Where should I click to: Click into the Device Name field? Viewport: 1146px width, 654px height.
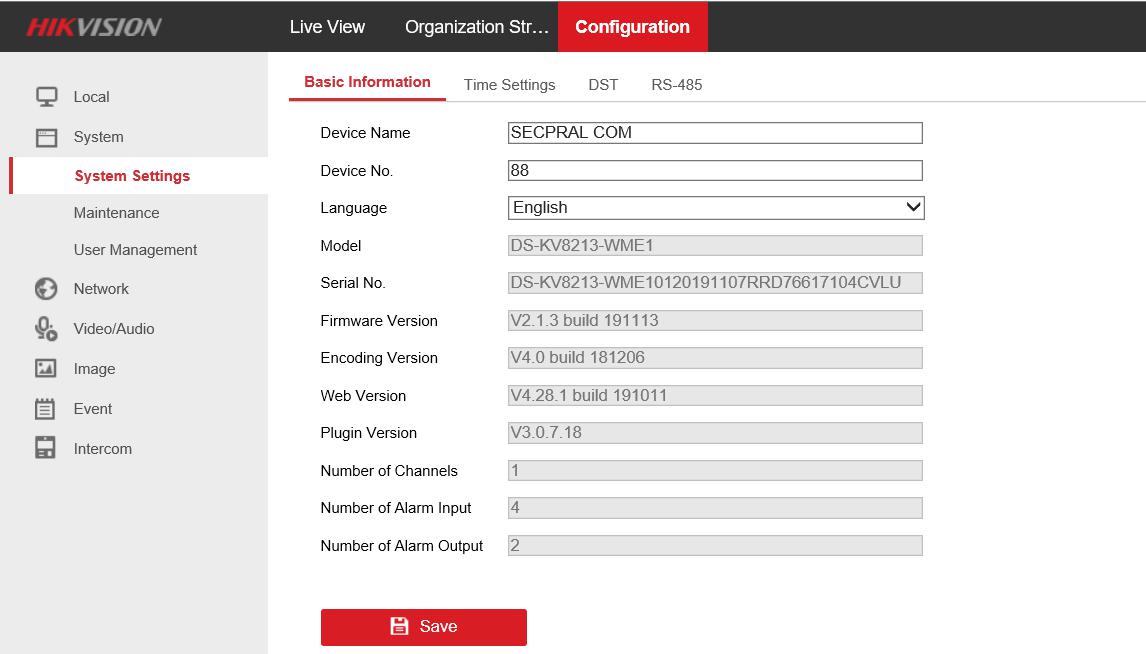click(x=715, y=133)
